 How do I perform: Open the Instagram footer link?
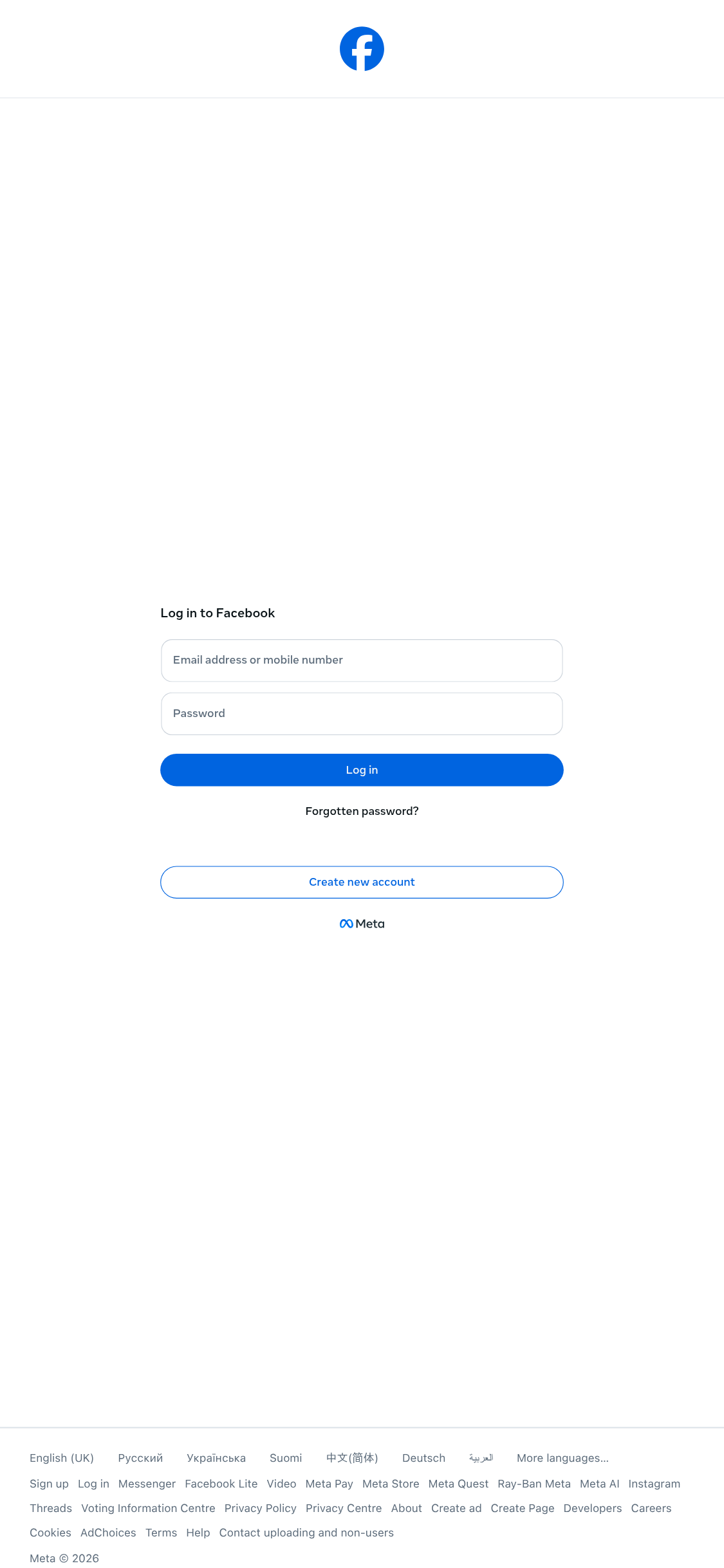(654, 1484)
